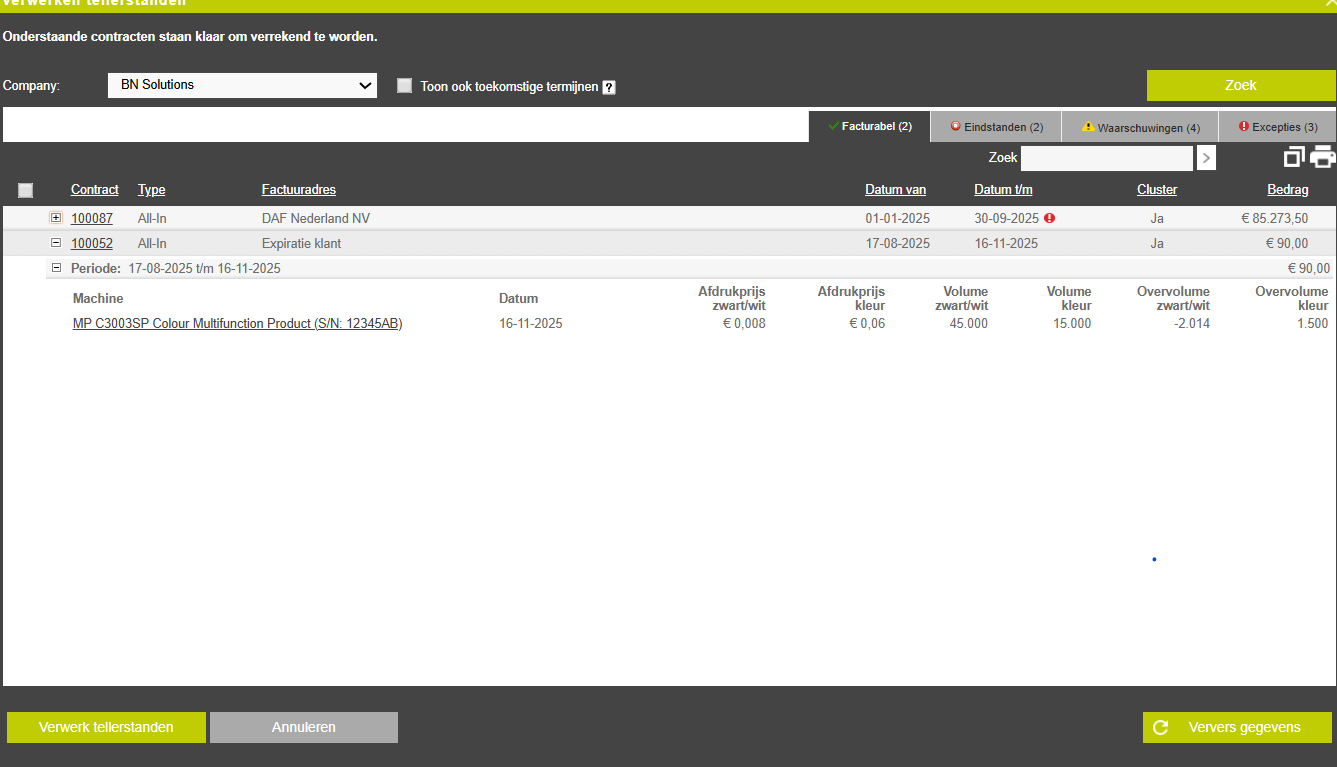Viewport: 1337px width, 767px height.
Task: Collapse the Periode 17-08-2025 section
Action: [x=56, y=268]
